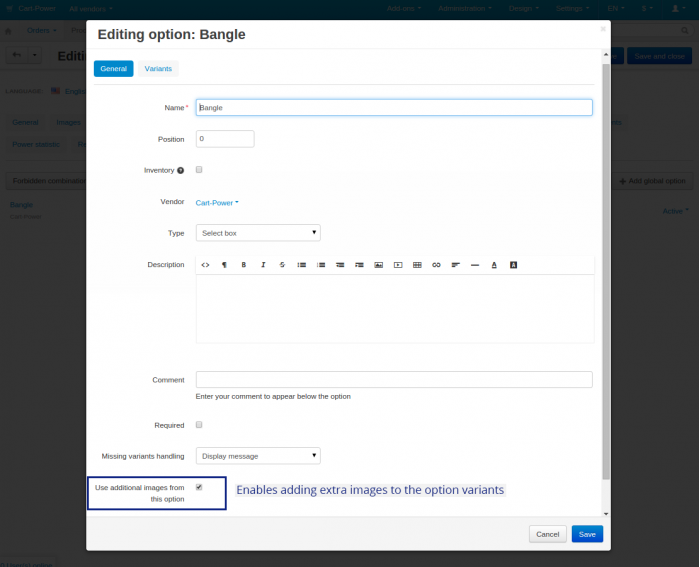The height and width of the screenshot is (567, 700).
Task: Switch to the Variants tab
Action: pyautogui.click(x=158, y=68)
